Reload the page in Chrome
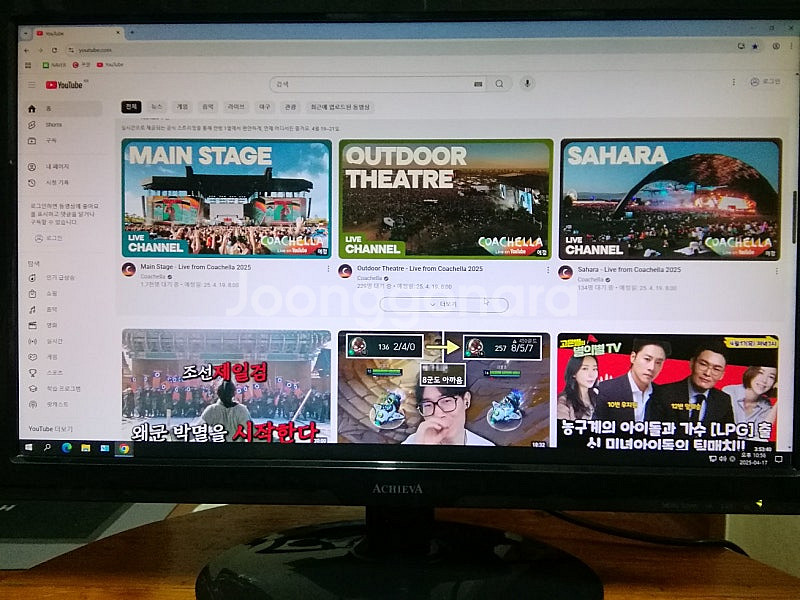This screenshot has height=600, width=800. (x=54, y=50)
